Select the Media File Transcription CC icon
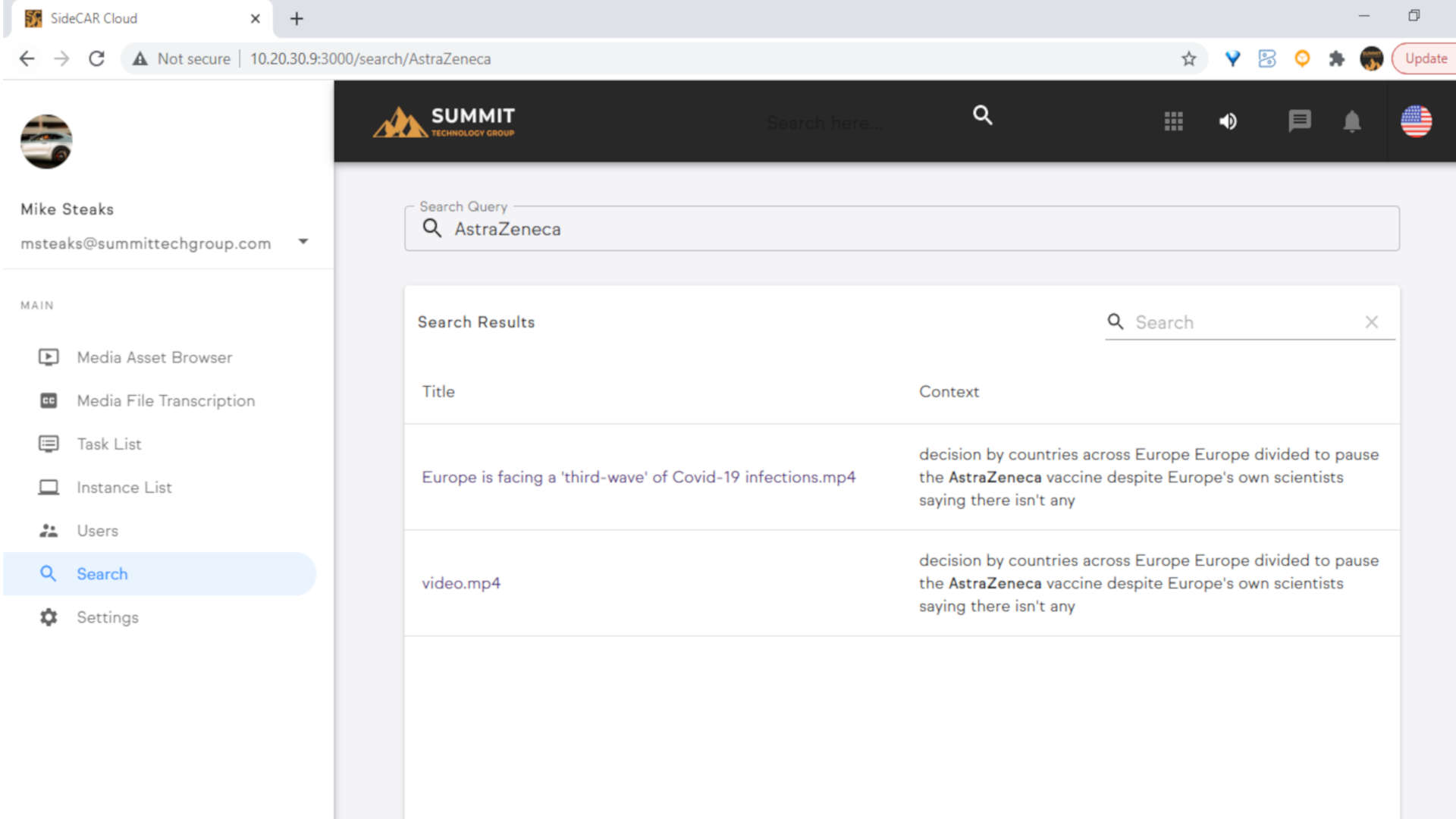This screenshot has width=1456, height=819. (x=49, y=400)
